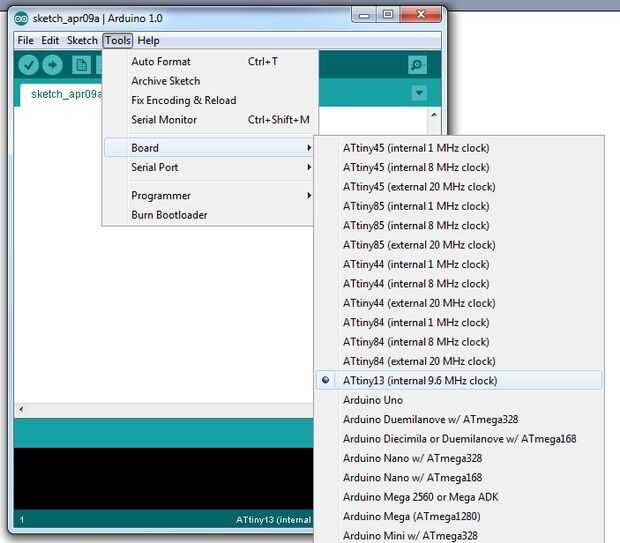Expand the Board submenu arrow
620x543 pixels.
(x=309, y=148)
